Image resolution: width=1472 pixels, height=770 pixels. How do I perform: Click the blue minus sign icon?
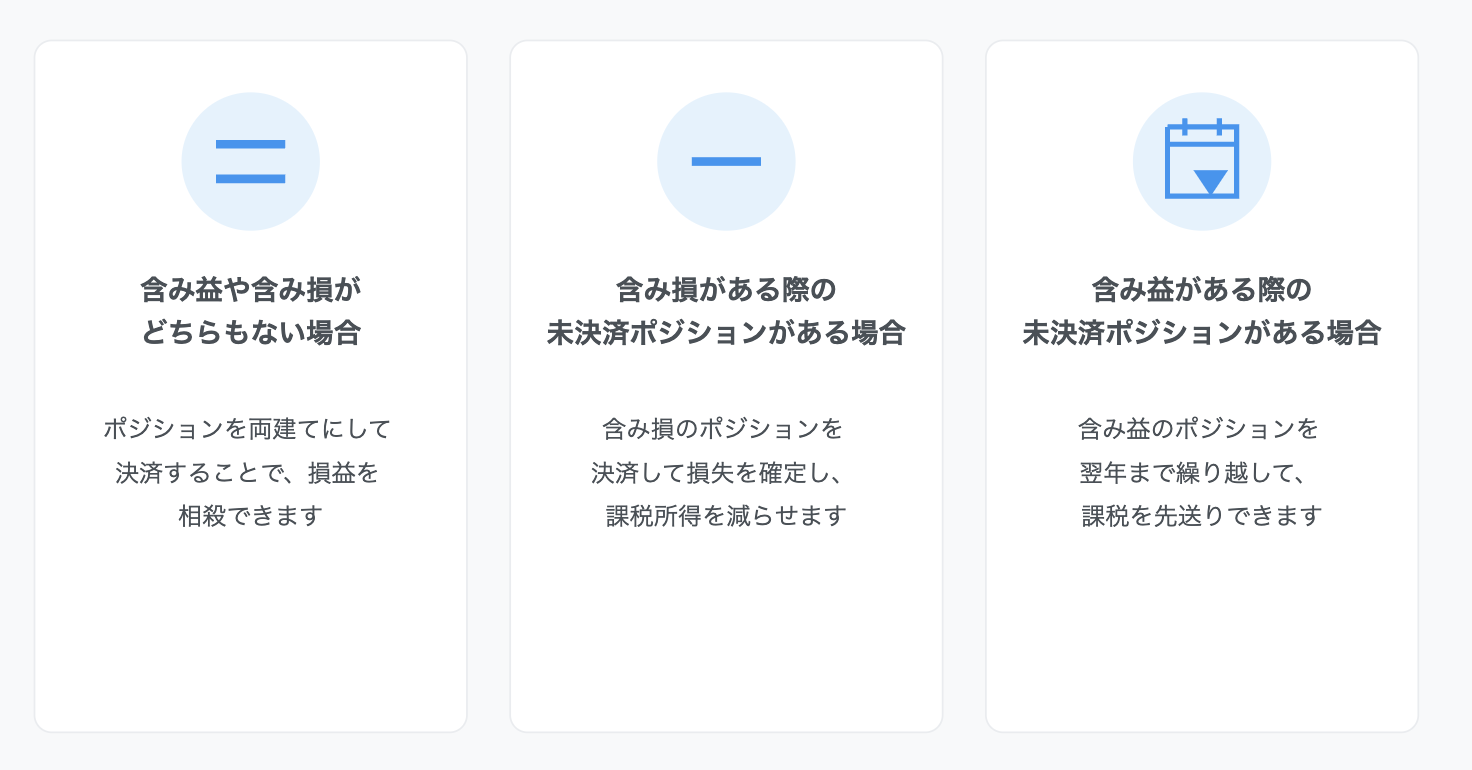(x=726, y=162)
